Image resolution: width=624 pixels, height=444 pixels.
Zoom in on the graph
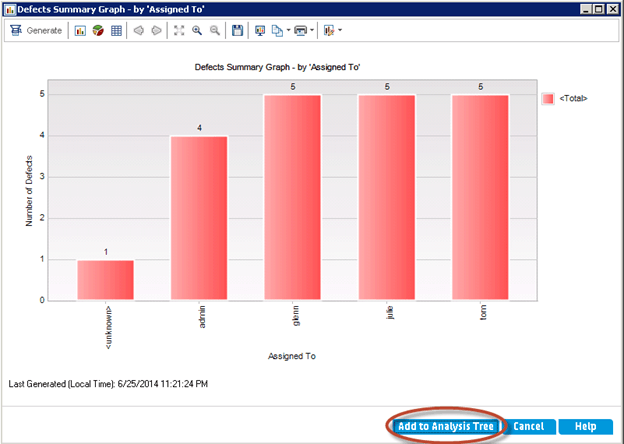(197, 31)
